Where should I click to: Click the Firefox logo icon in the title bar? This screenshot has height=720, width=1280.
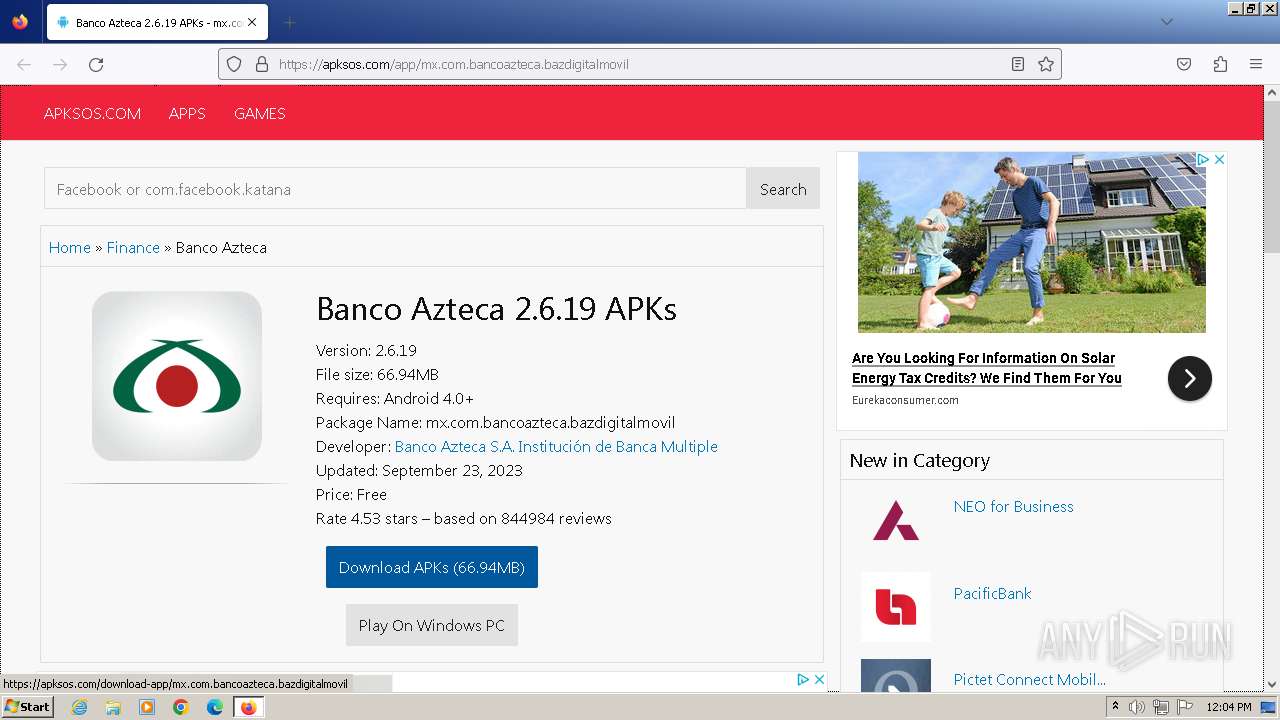(20, 21)
